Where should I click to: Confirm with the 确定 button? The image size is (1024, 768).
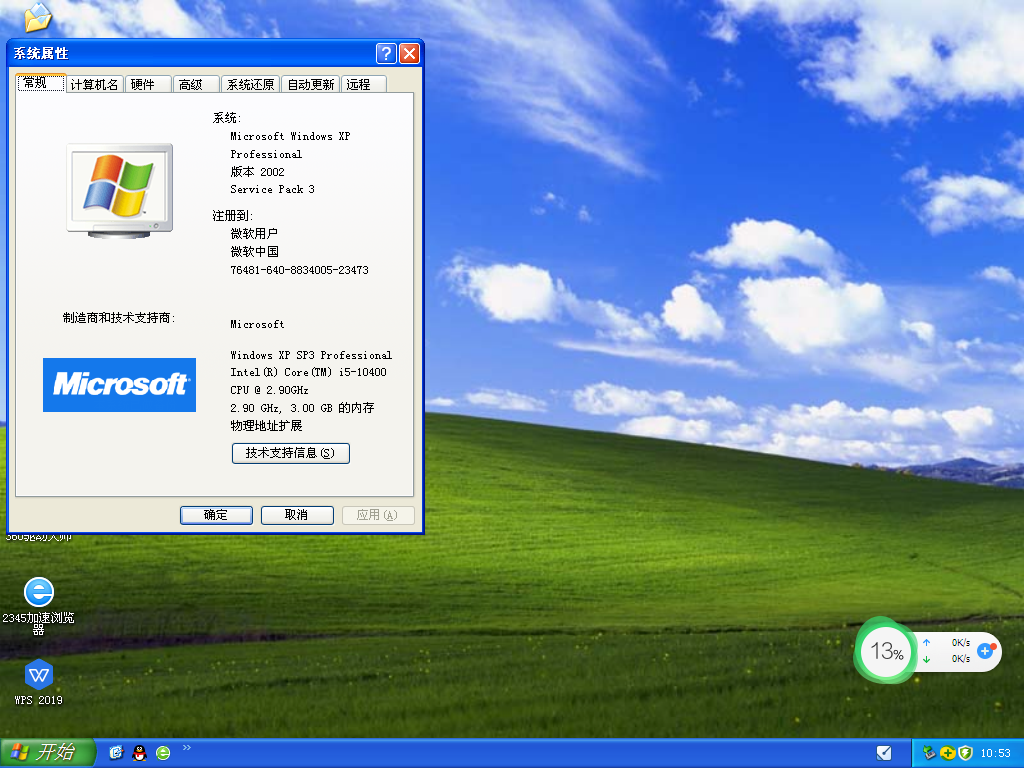point(216,515)
